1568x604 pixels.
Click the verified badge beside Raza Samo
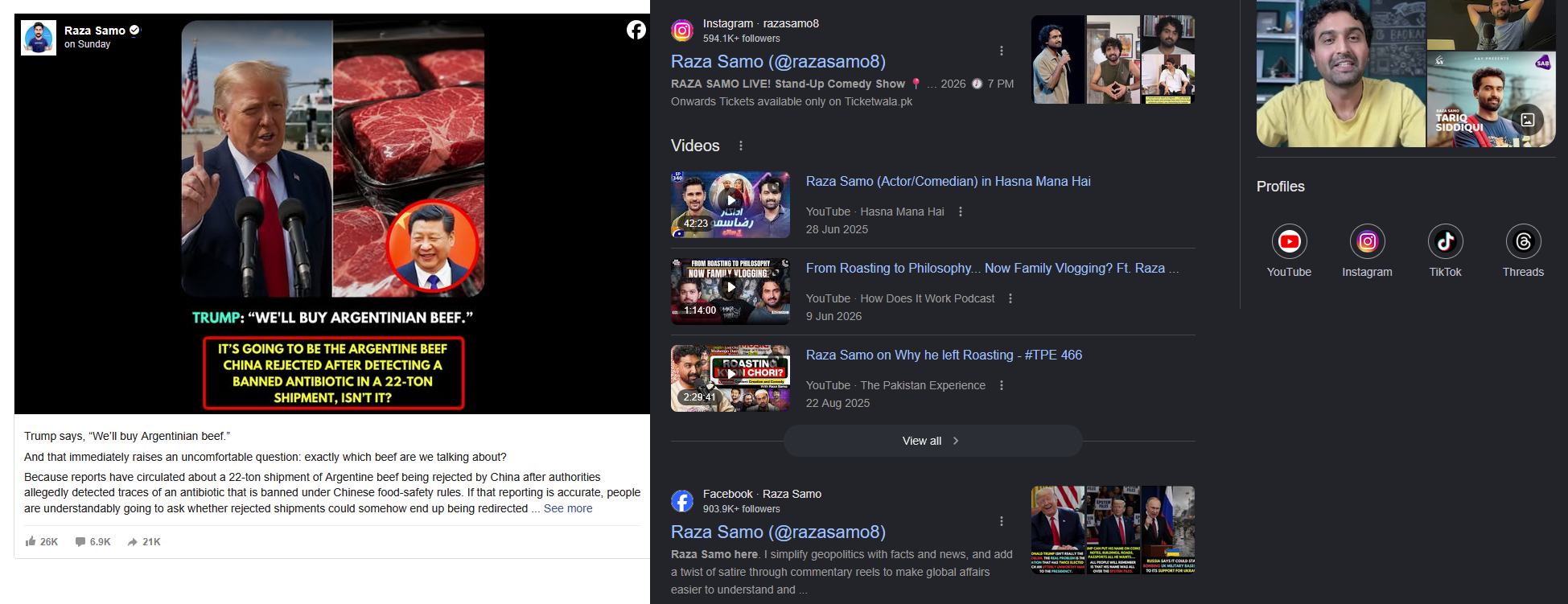pyautogui.click(x=135, y=30)
